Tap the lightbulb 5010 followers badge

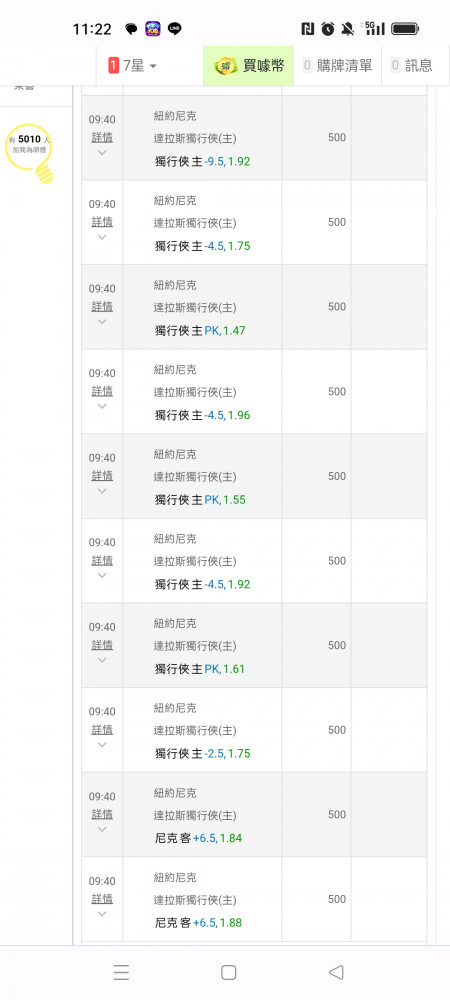(x=29, y=152)
